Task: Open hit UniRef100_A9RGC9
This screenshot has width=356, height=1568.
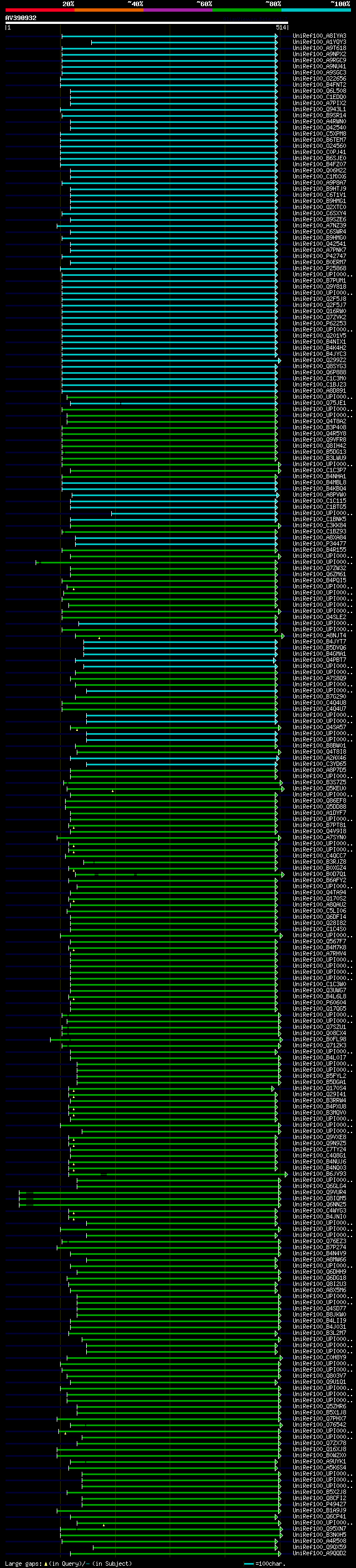Action: point(319,60)
